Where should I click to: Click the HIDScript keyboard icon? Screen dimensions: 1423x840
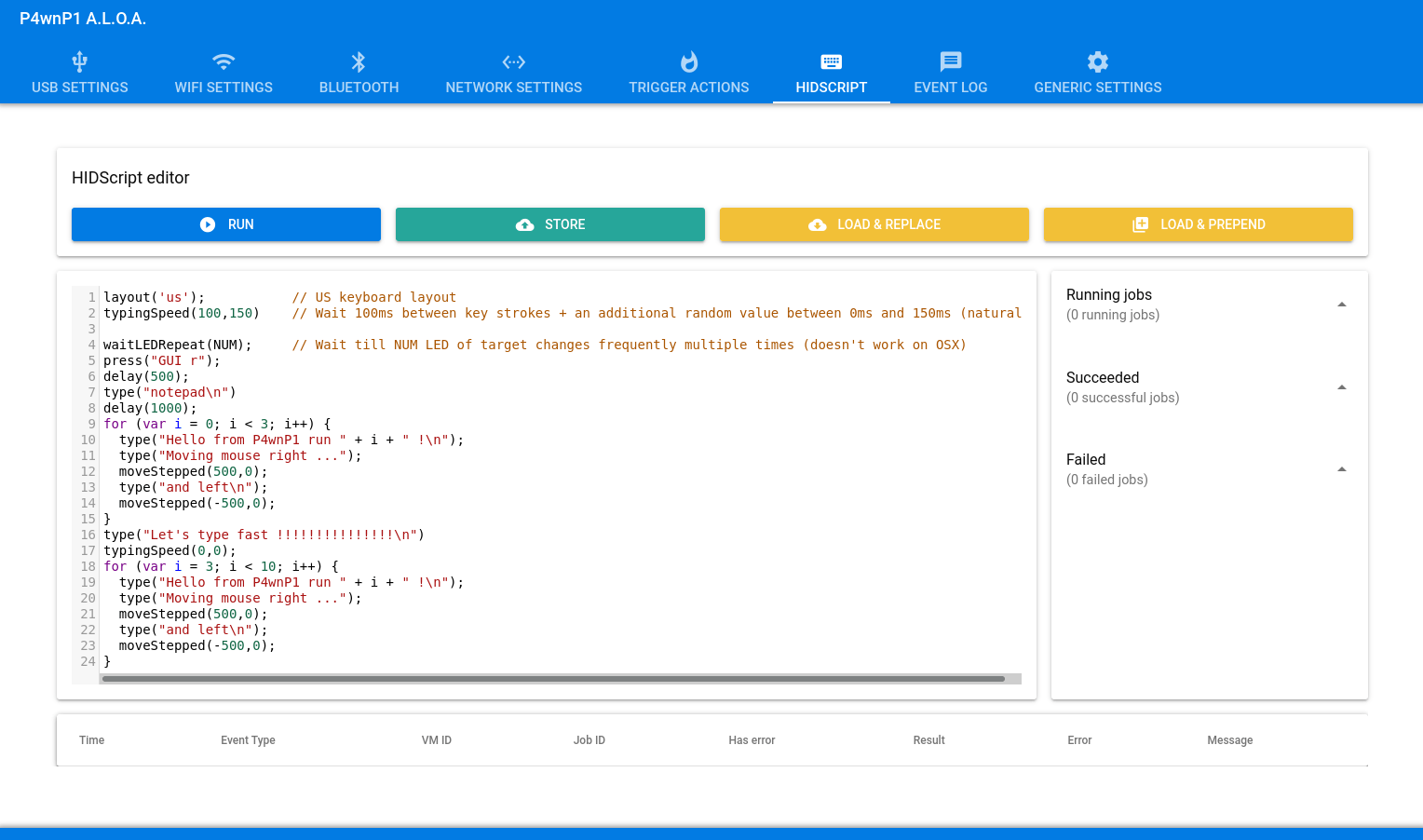tap(831, 62)
